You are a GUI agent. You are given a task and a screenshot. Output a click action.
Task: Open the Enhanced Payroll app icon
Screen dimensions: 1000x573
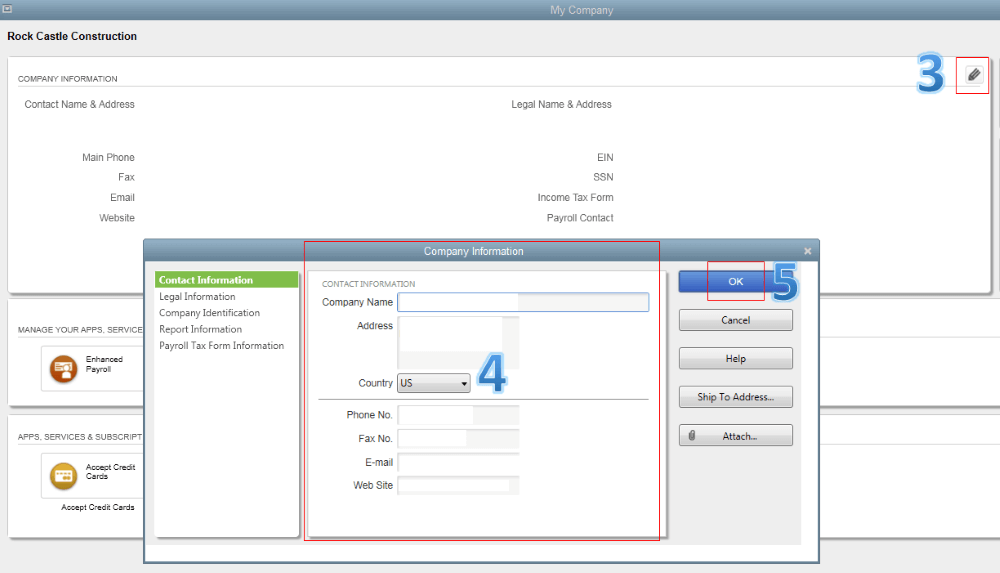point(64,369)
